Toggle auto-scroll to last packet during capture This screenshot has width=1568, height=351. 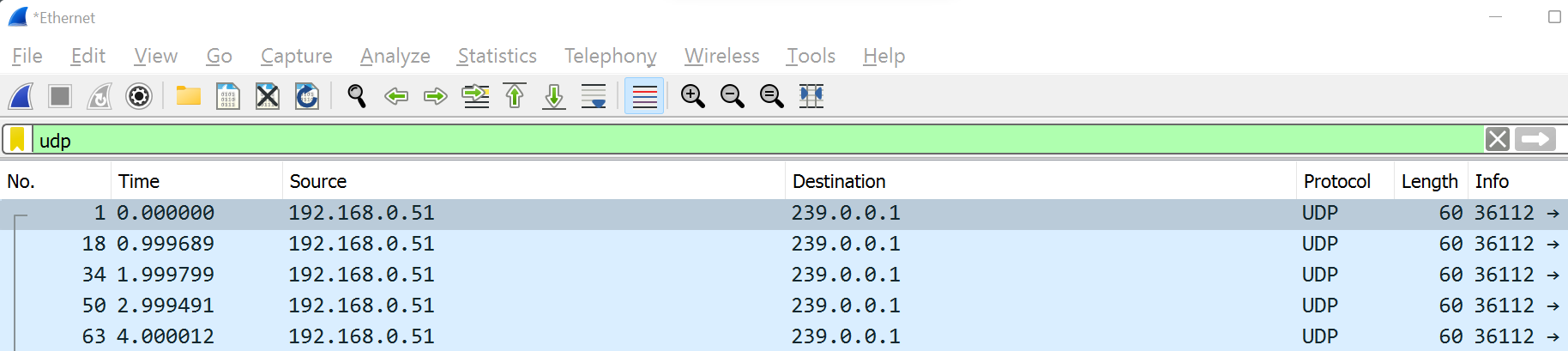(x=594, y=96)
